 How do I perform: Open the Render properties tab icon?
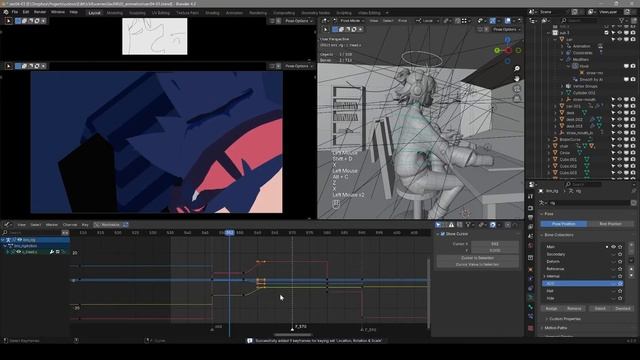coord(530,208)
